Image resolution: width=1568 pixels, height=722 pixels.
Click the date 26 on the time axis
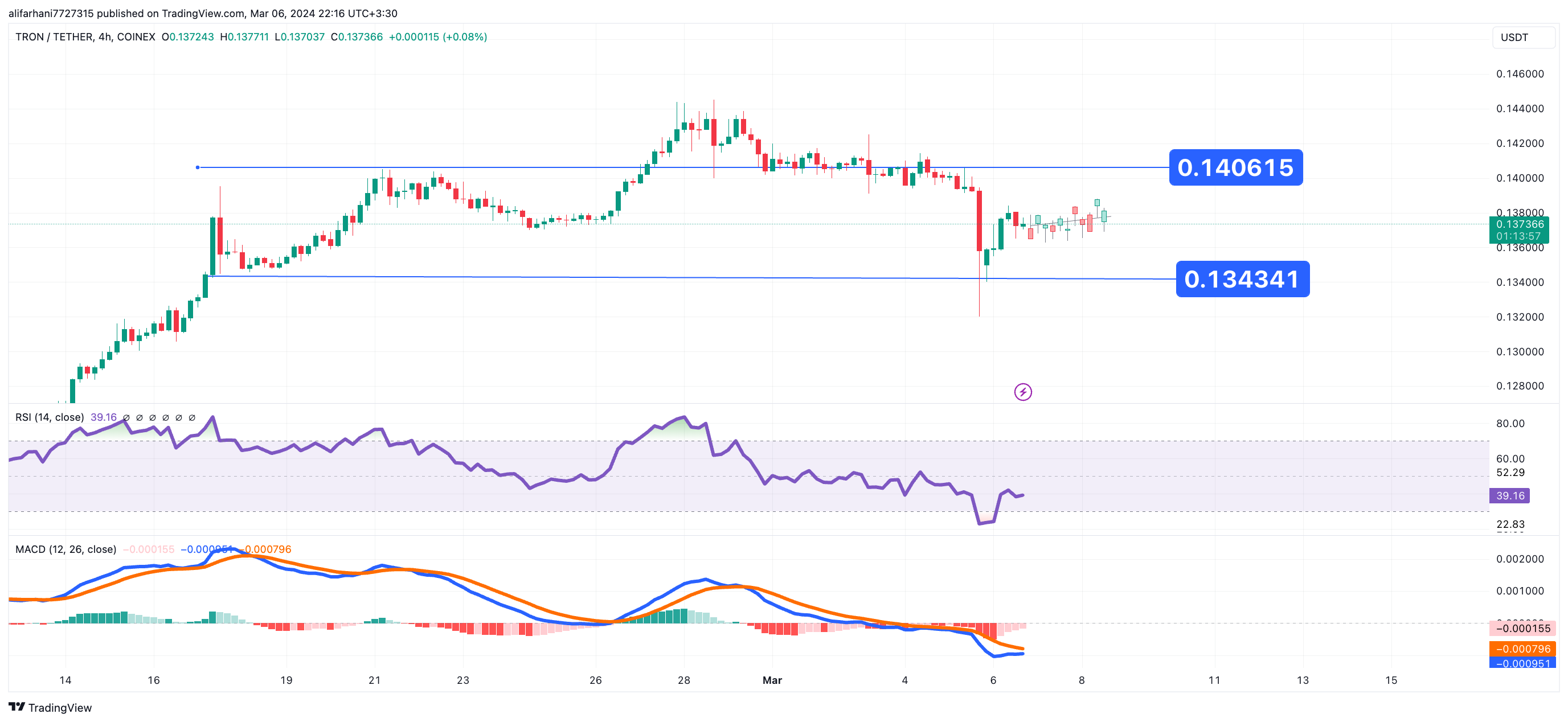[x=595, y=680]
